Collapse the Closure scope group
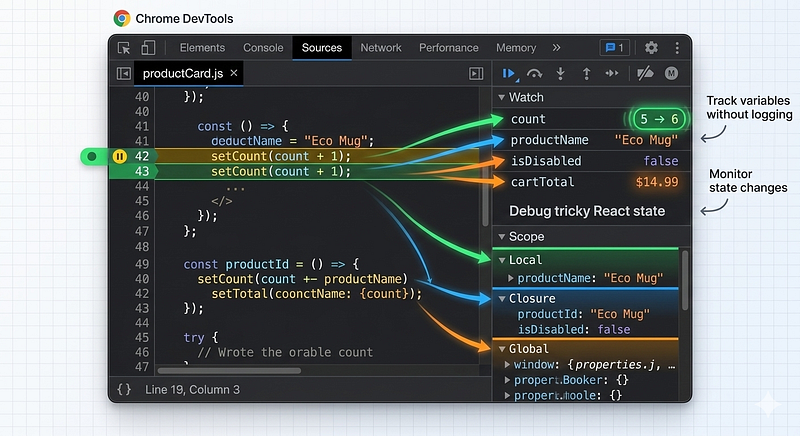This screenshot has width=800, height=436. (x=502, y=299)
